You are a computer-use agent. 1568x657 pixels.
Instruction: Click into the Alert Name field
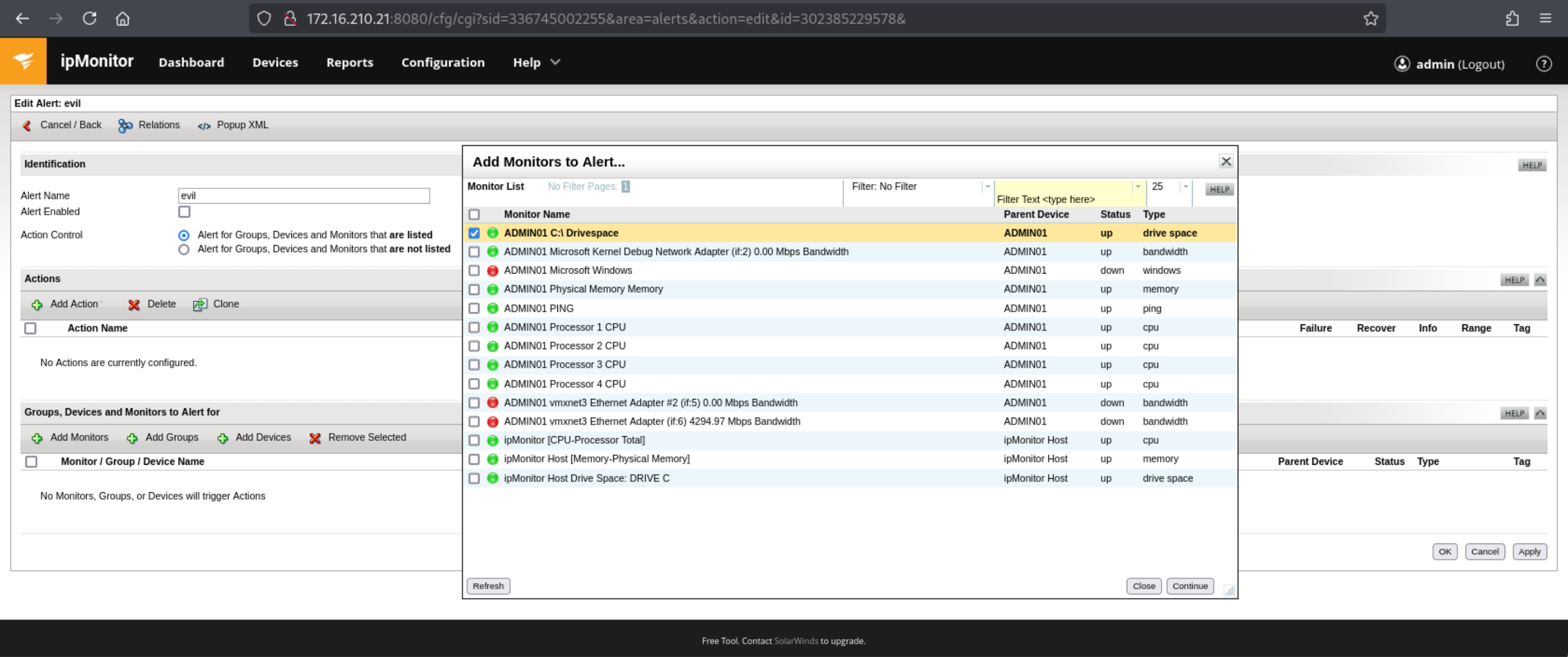304,195
